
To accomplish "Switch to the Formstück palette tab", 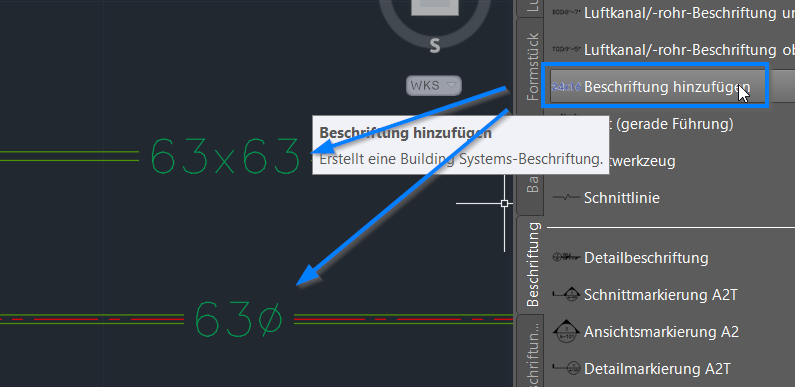I will [531, 66].
